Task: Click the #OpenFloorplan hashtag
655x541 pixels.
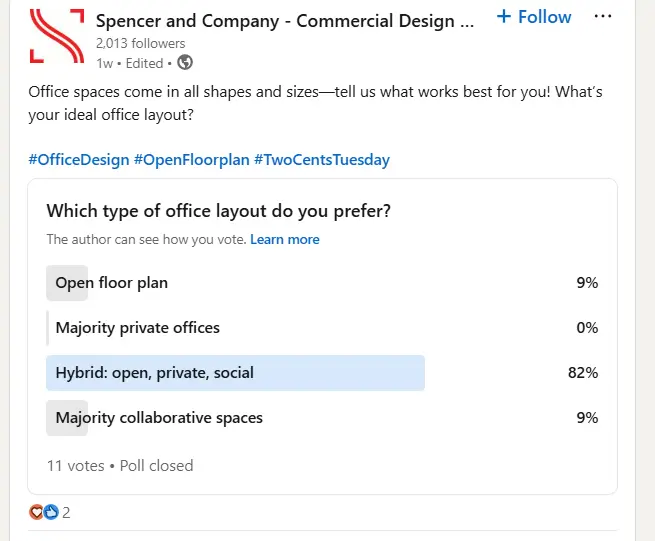Action: pos(191,159)
